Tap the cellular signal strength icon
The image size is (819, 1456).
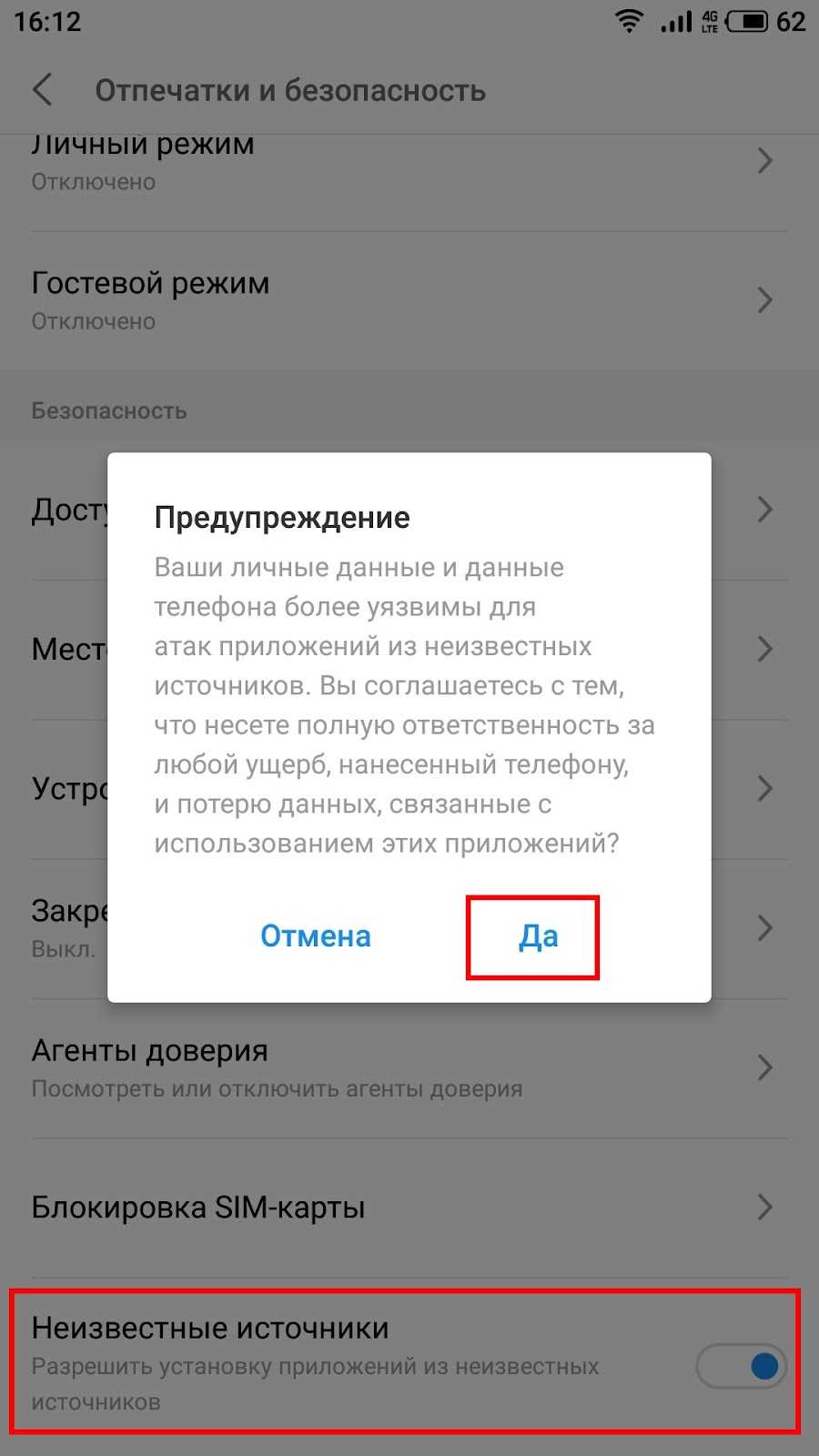point(676,21)
